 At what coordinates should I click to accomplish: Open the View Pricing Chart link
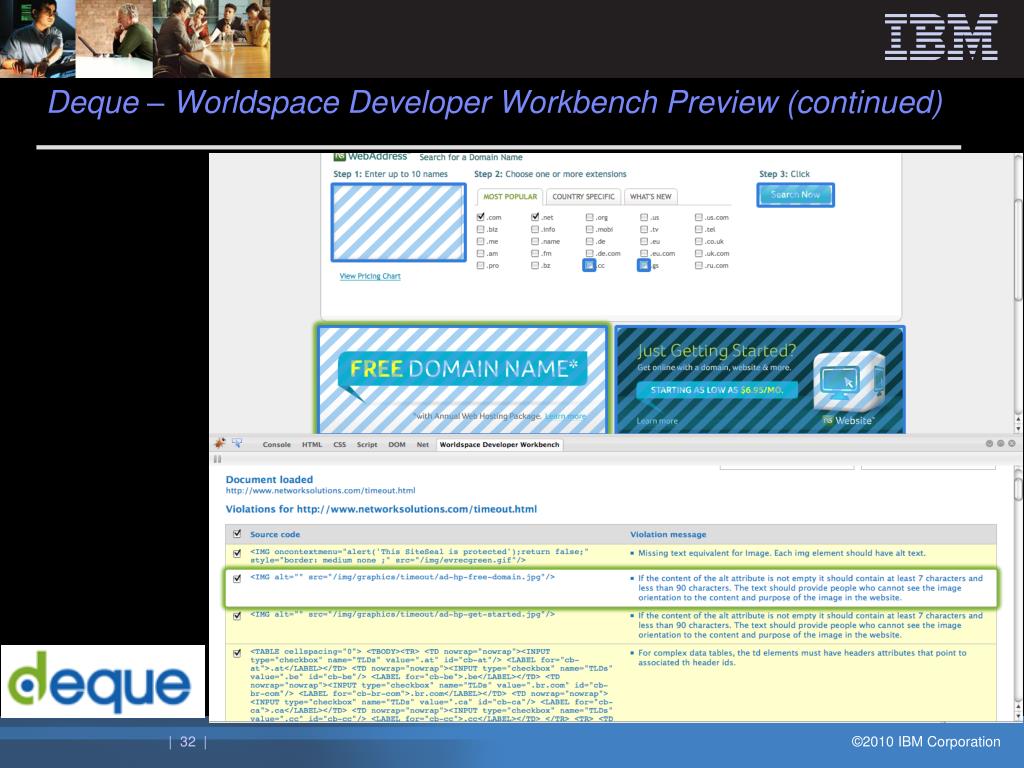click(x=370, y=276)
